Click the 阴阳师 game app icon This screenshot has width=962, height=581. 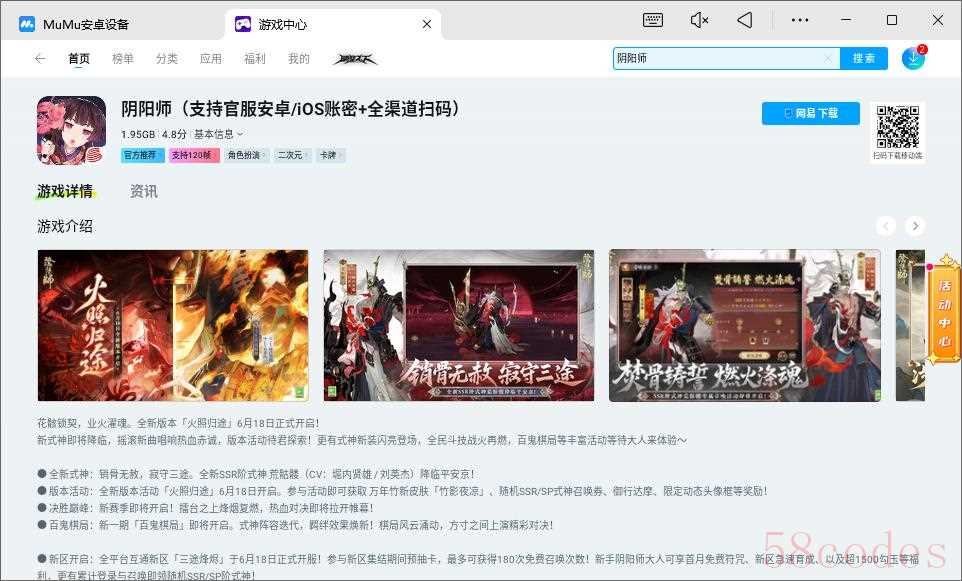tap(71, 130)
